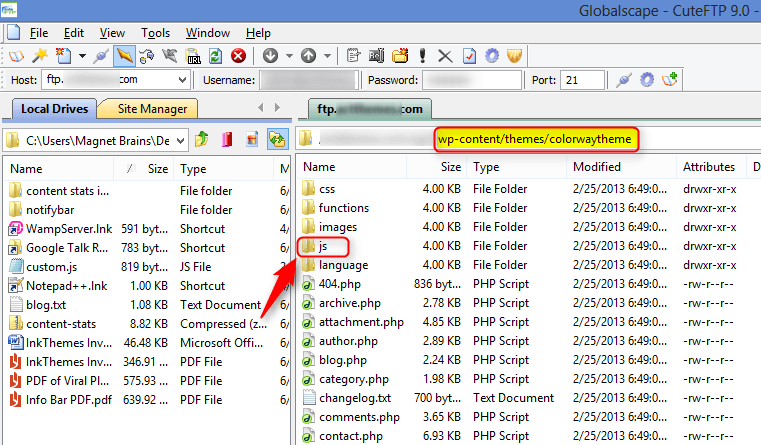Open the Edit menu
This screenshot has height=445, width=761.
point(74,33)
